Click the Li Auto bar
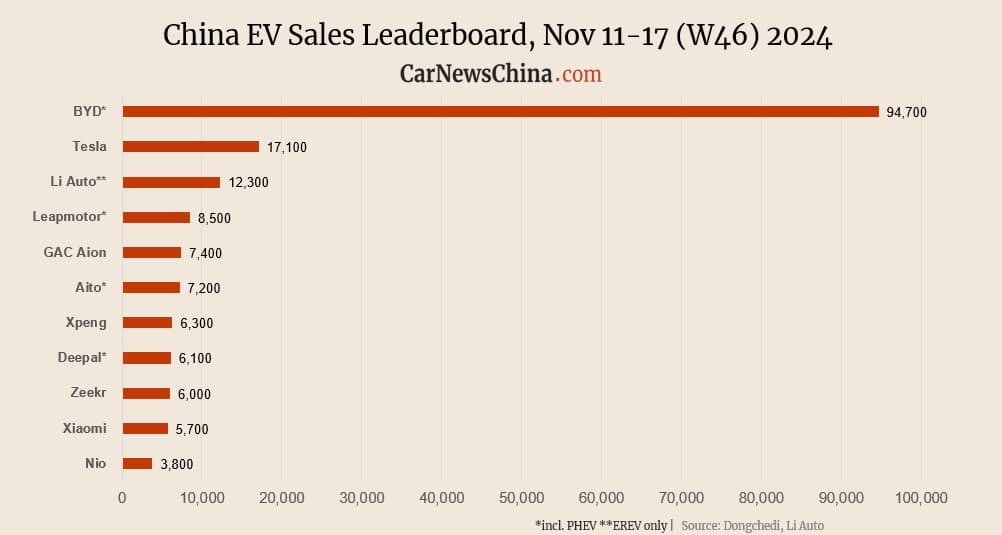The height and width of the screenshot is (535, 1002). 171,182
